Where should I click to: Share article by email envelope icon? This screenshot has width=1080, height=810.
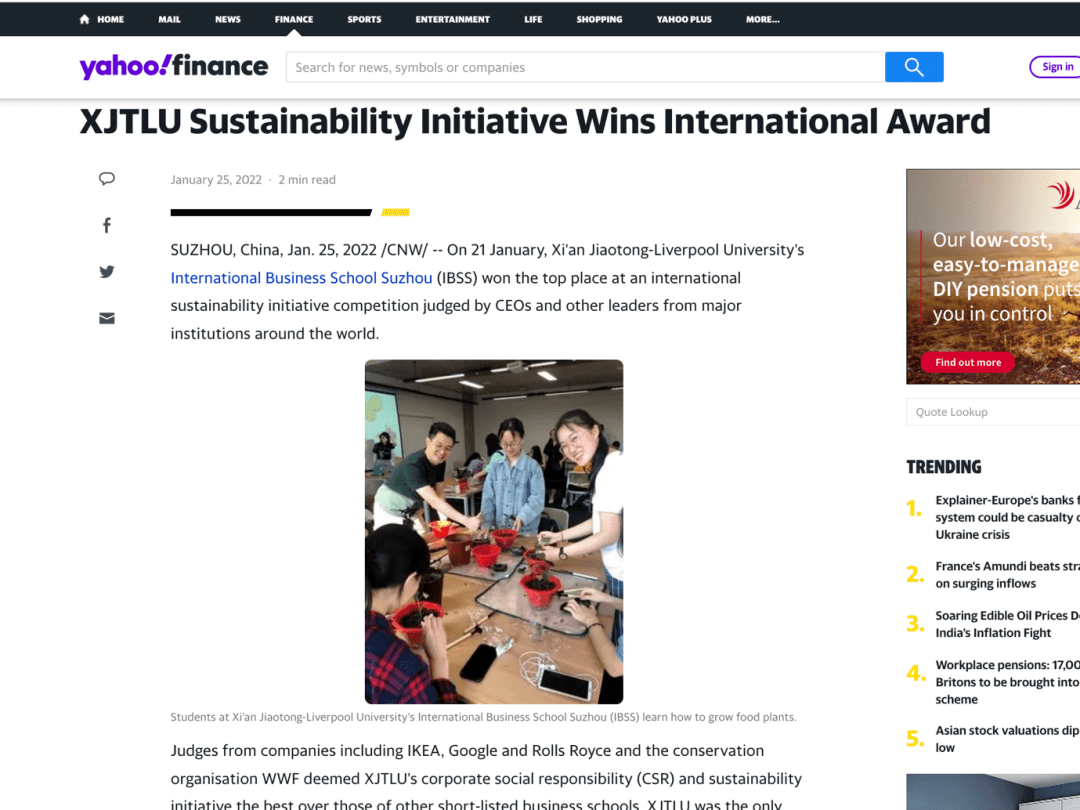(x=107, y=319)
